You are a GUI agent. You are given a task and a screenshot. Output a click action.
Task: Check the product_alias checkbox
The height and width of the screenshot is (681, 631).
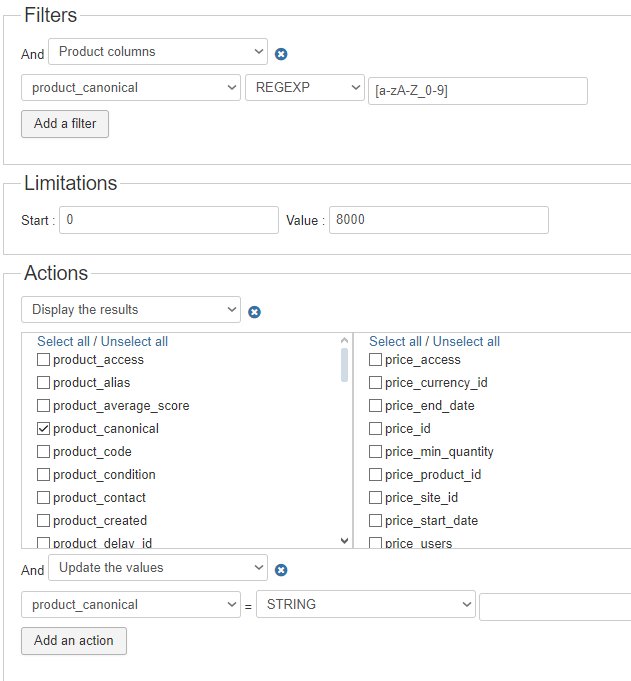pyautogui.click(x=43, y=382)
